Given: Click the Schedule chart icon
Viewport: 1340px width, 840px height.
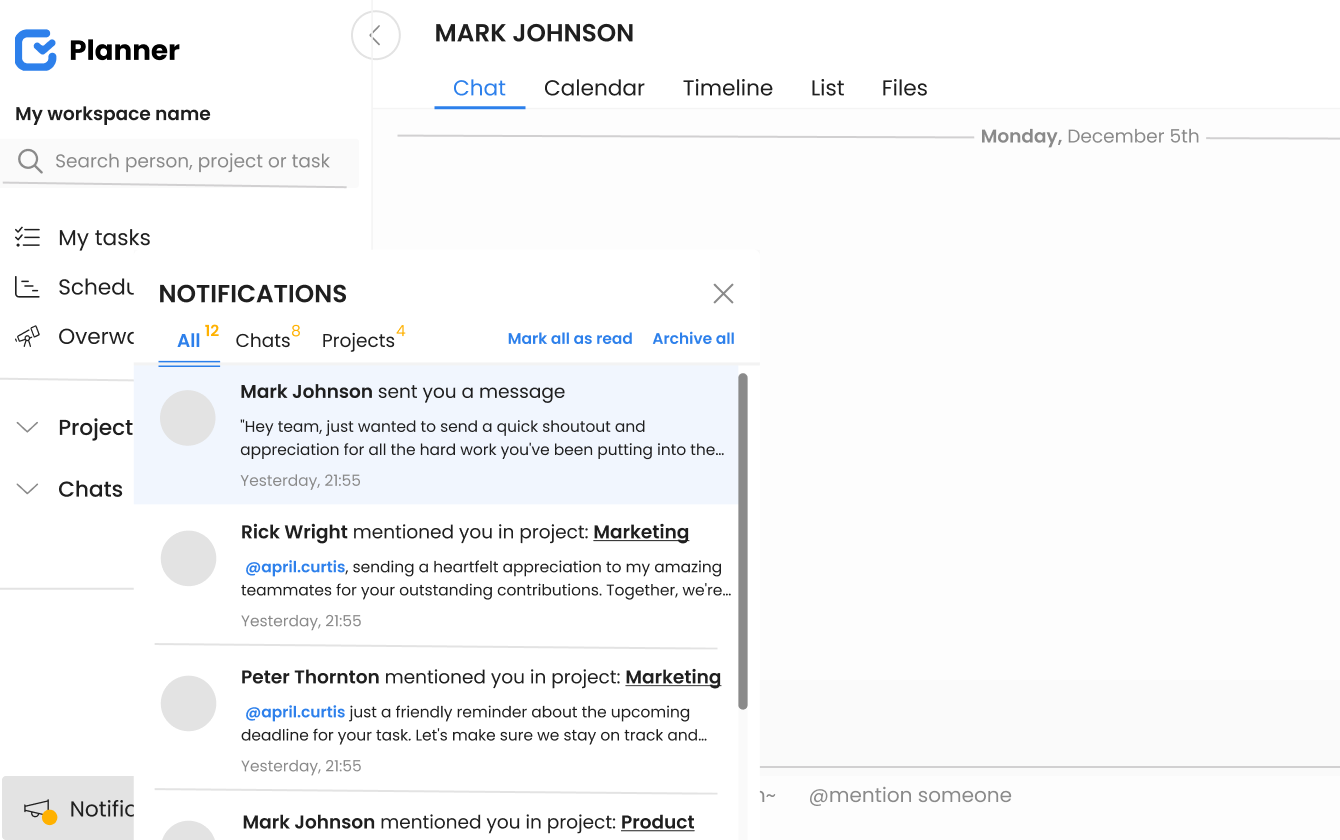Looking at the screenshot, I should (x=27, y=287).
